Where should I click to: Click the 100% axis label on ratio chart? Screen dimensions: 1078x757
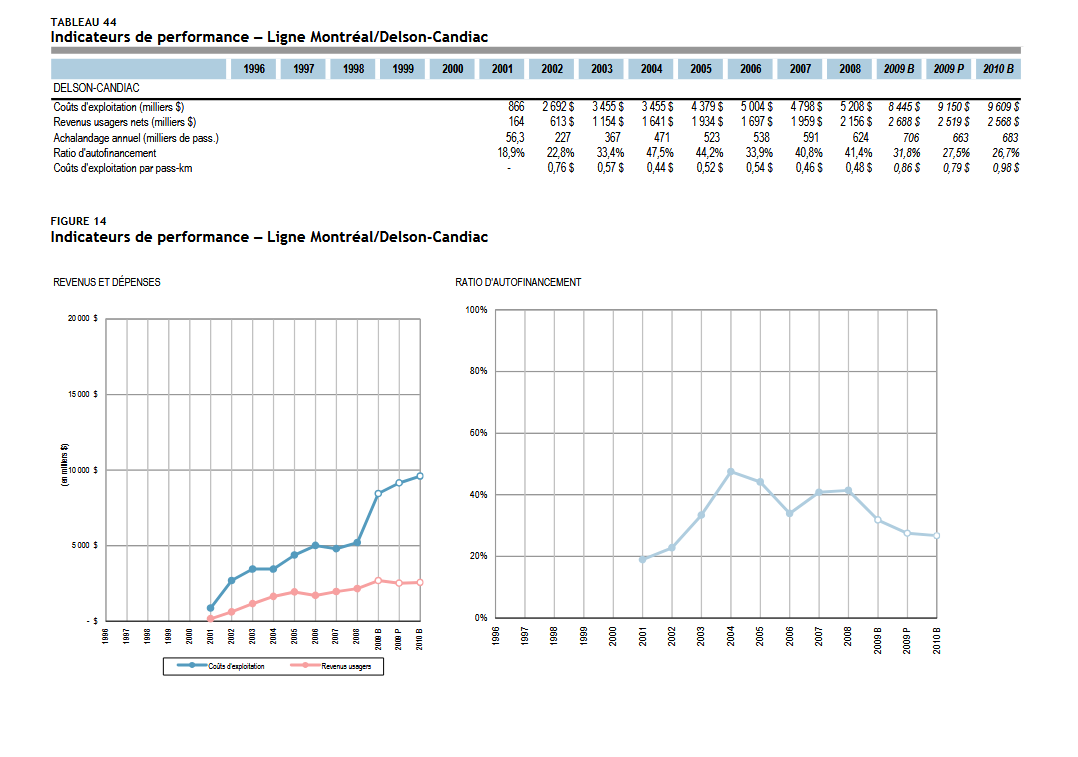pyautogui.click(x=476, y=310)
